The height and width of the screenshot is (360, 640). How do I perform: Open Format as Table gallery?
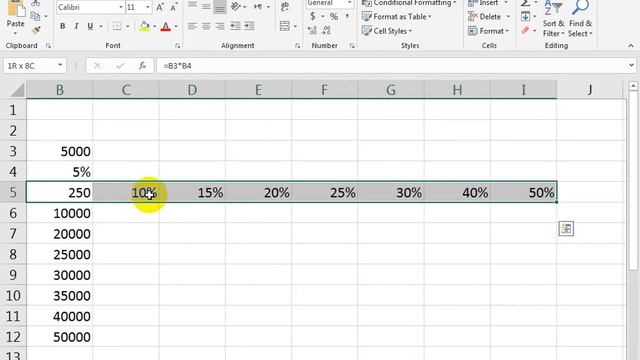point(397,17)
